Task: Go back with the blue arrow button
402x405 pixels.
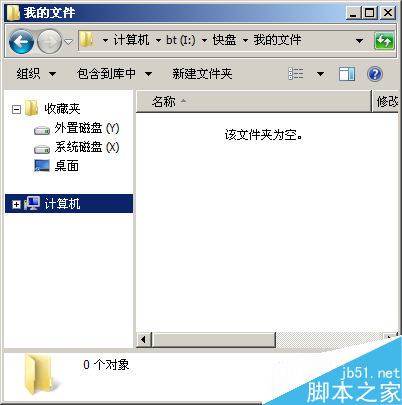Action: [x=21, y=41]
